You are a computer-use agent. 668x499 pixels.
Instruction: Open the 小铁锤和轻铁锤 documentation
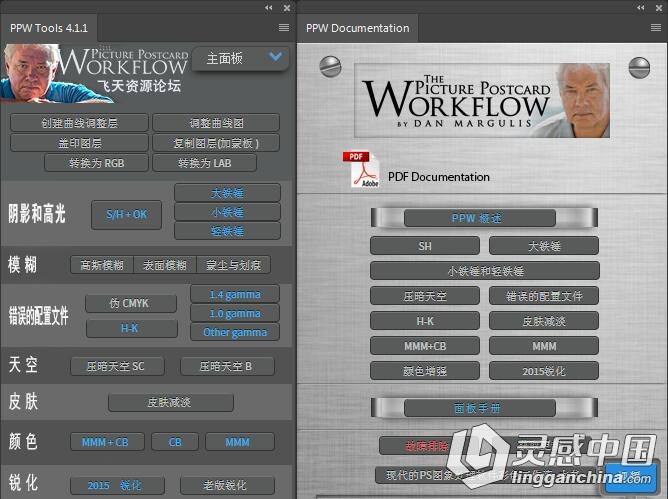(x=485, y=271)
